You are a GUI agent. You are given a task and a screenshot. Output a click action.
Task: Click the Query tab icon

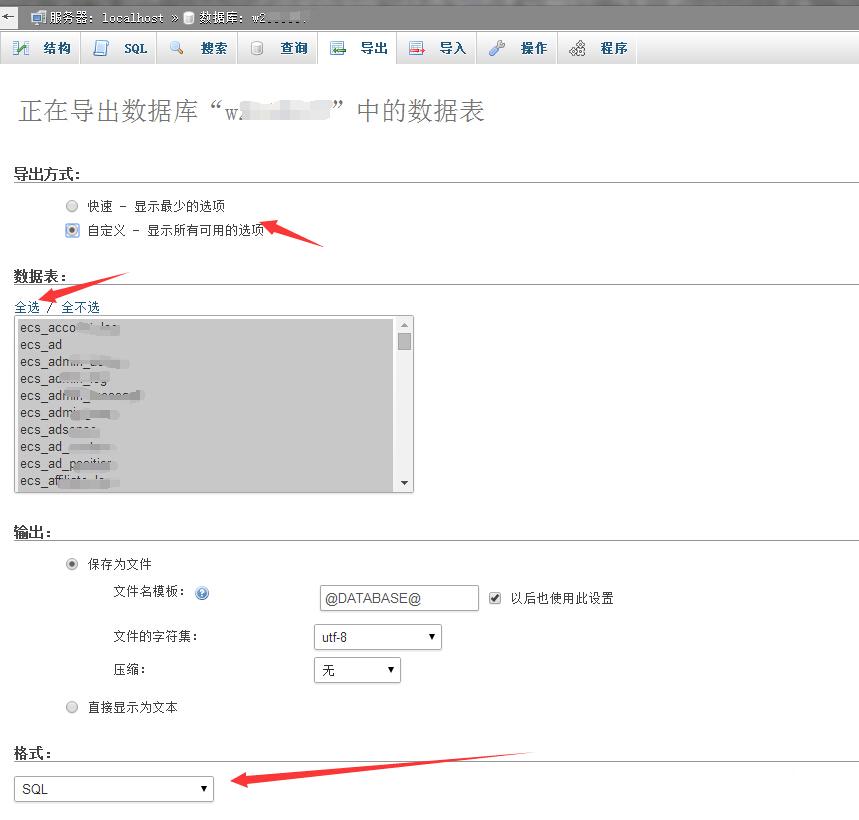pyautogui.click(x=257, y=48)
